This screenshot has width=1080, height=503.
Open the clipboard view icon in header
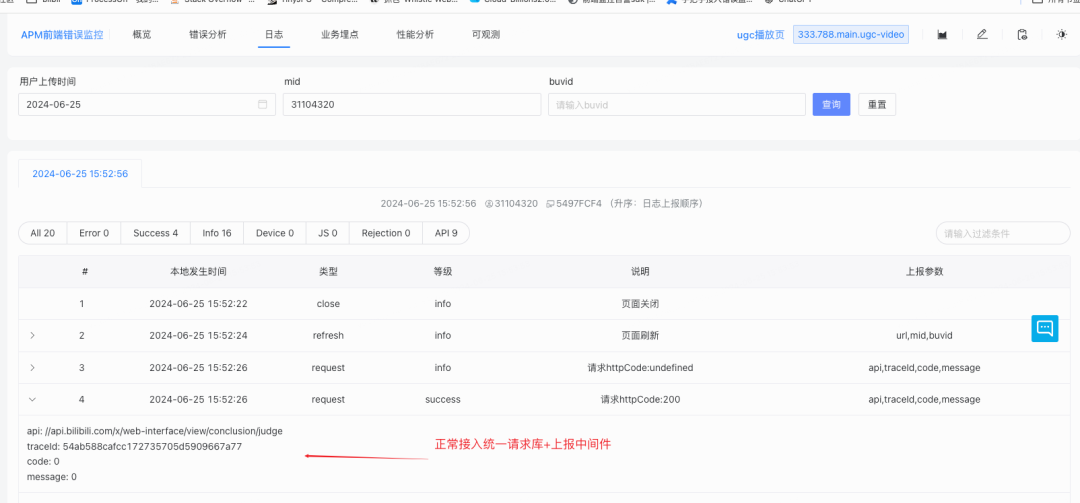pyautogui.click(x=1022, y=34)
